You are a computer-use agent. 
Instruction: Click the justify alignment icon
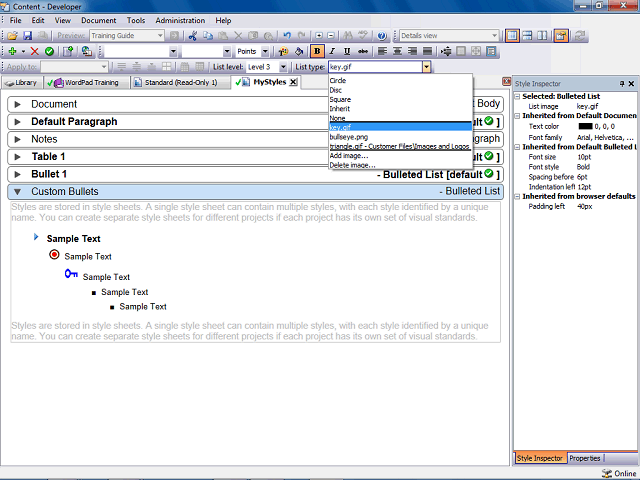coord(427,51)
